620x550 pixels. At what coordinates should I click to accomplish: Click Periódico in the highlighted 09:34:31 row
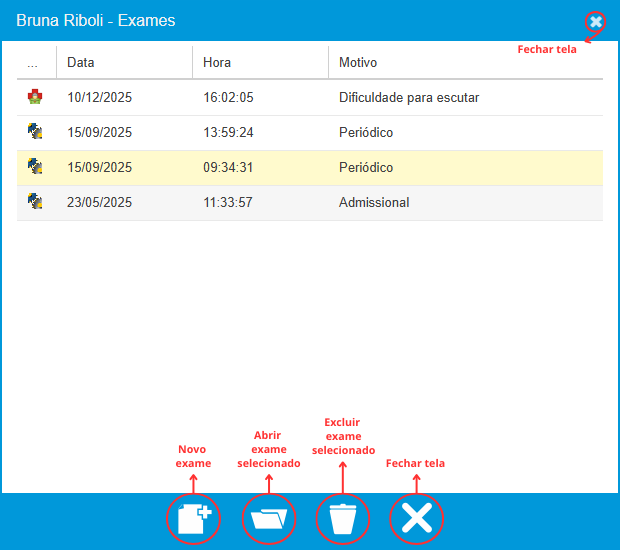click(366, 167)
